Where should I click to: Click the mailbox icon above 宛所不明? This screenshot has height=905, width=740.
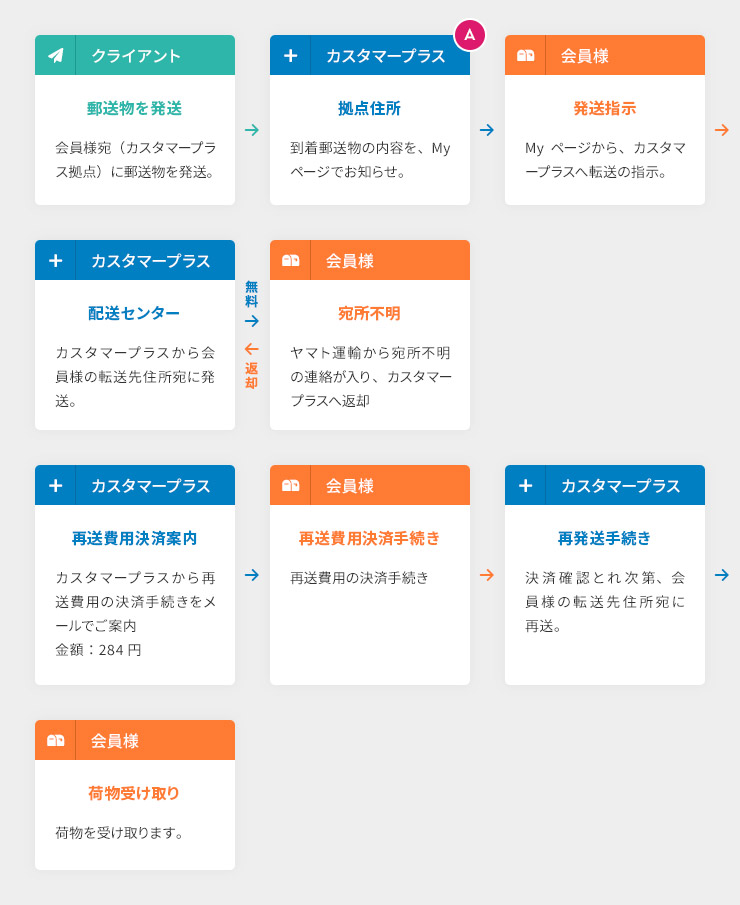[x=290, y=260]
